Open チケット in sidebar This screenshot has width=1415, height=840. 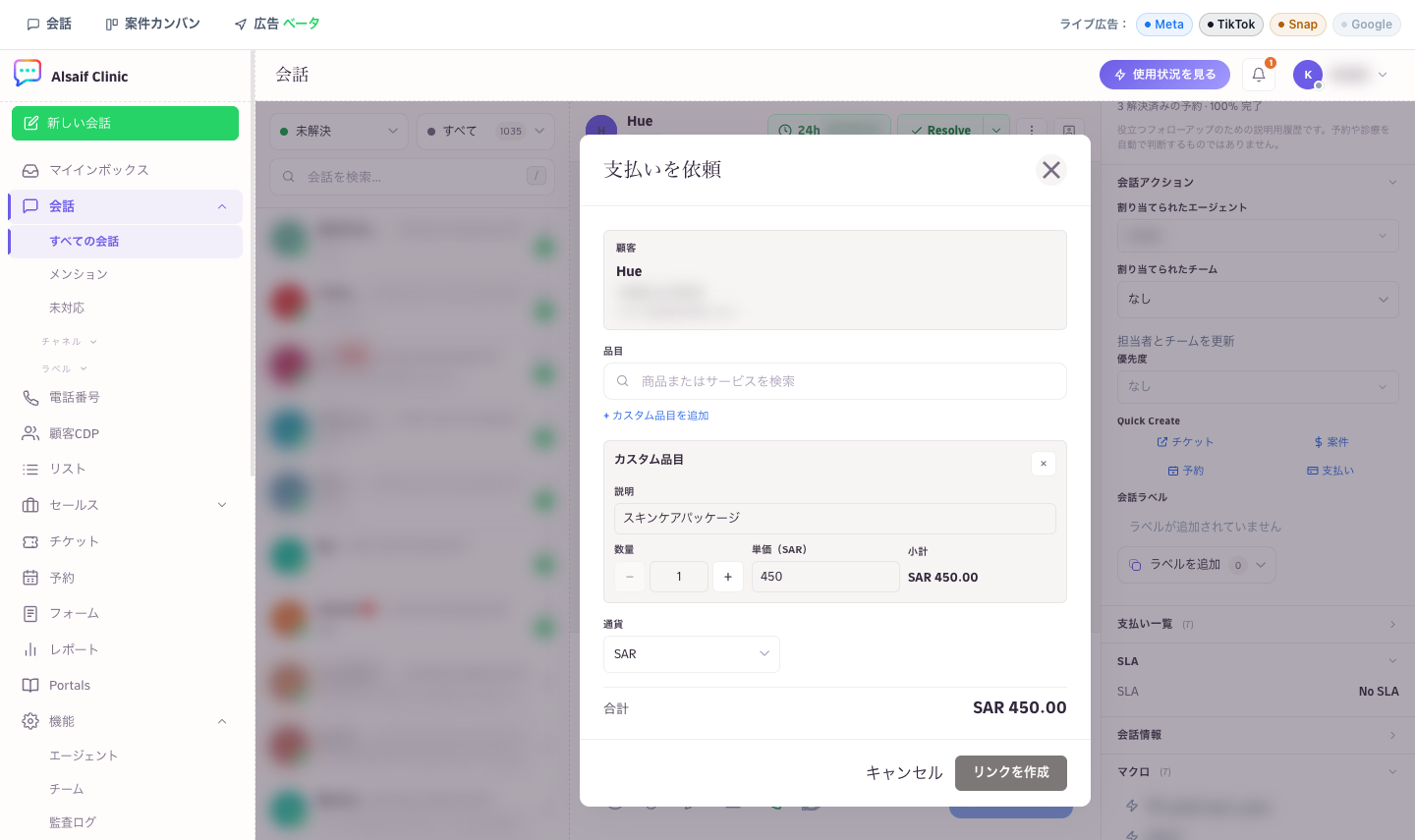pos(125,541)
